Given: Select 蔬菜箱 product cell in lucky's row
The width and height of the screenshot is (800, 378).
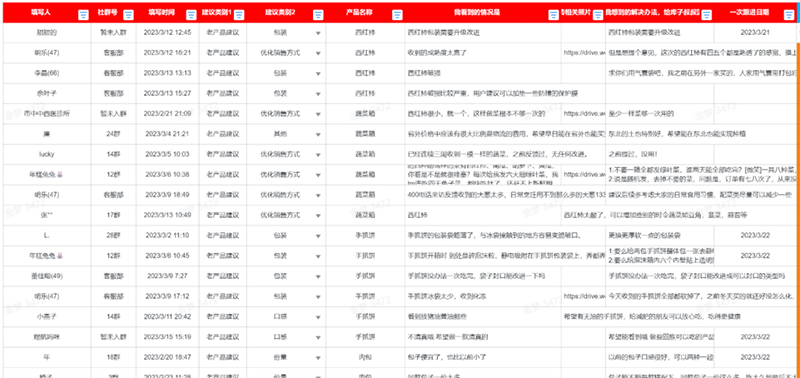Looking at the screenshot, I should (365, 154).
